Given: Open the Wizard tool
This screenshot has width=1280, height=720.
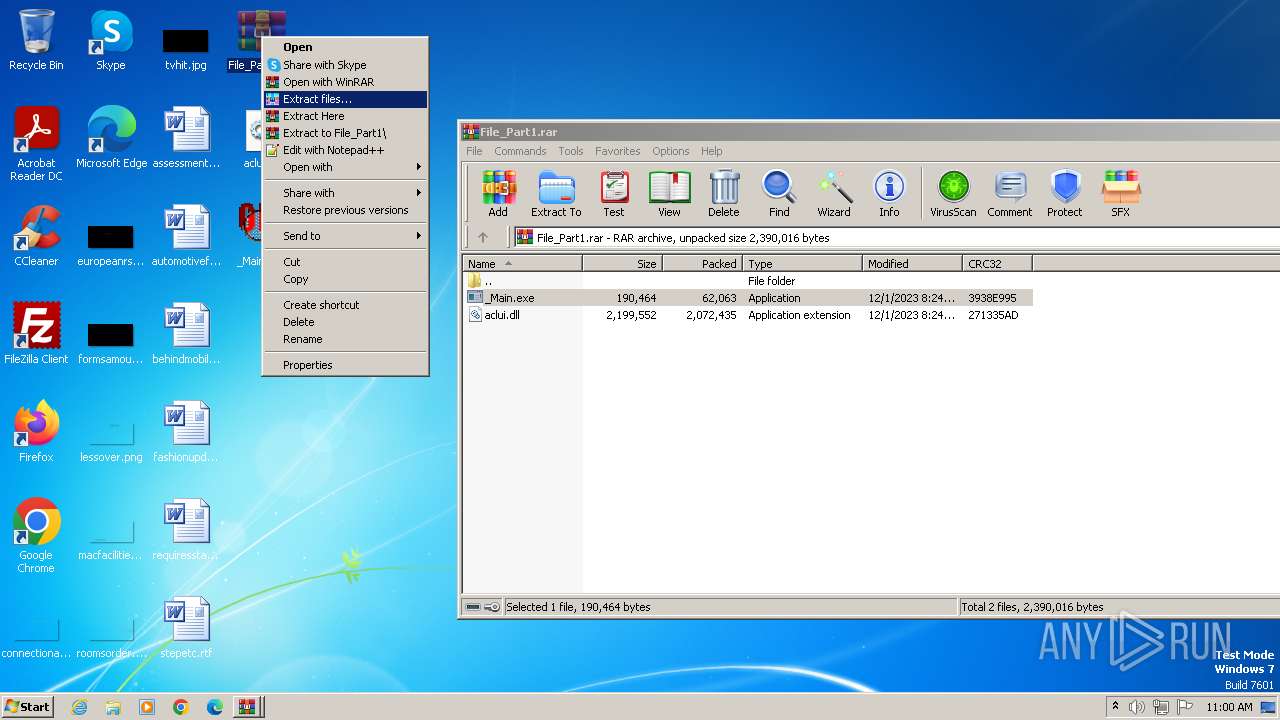Looking at the screenshot, I should click(834, 193).
